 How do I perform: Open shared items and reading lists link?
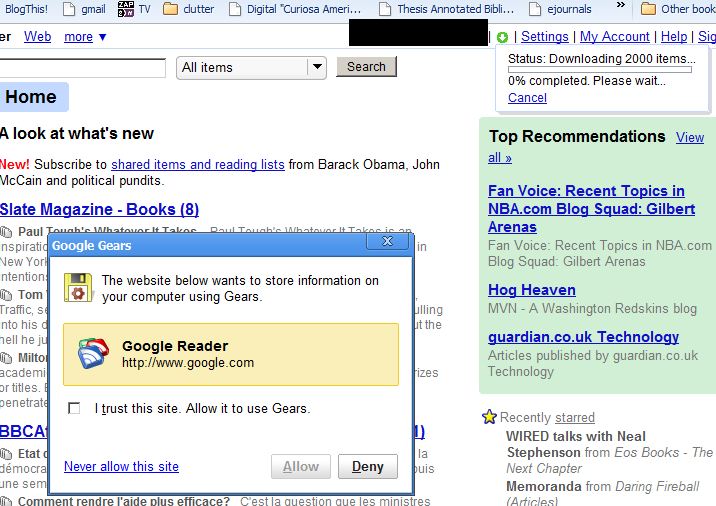tap(198, 164)
